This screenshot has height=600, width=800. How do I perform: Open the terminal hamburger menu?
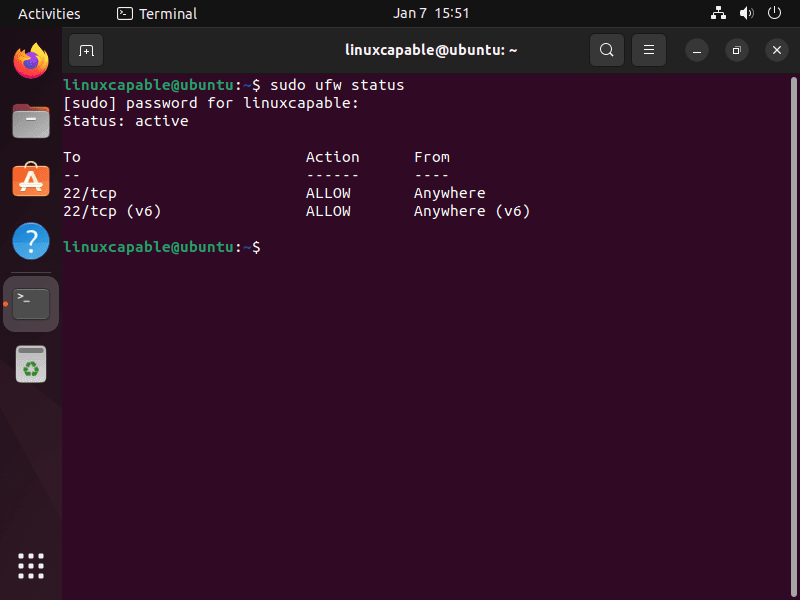tap(648, 50)
